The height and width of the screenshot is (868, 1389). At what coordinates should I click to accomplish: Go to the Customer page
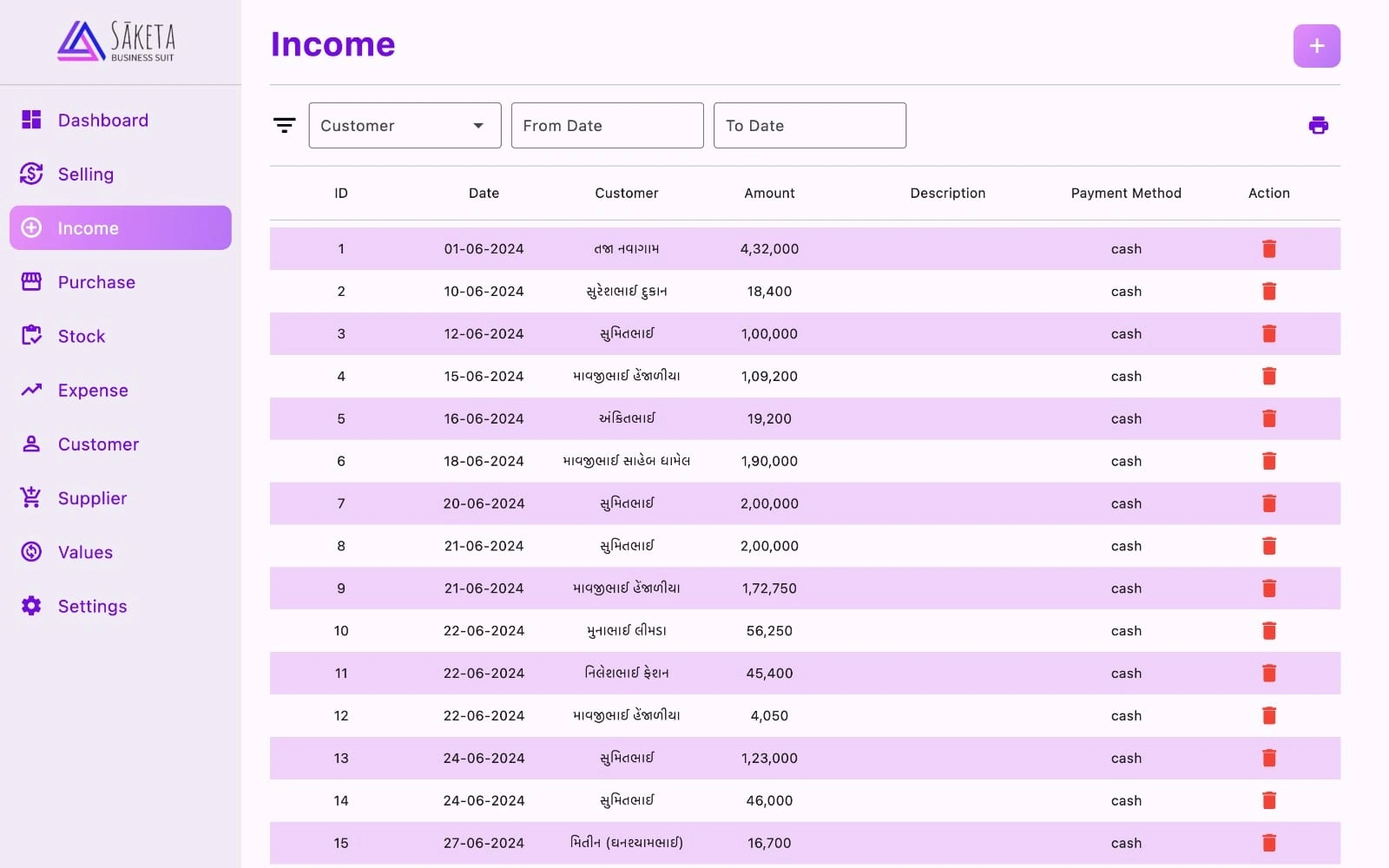point(121,444)
